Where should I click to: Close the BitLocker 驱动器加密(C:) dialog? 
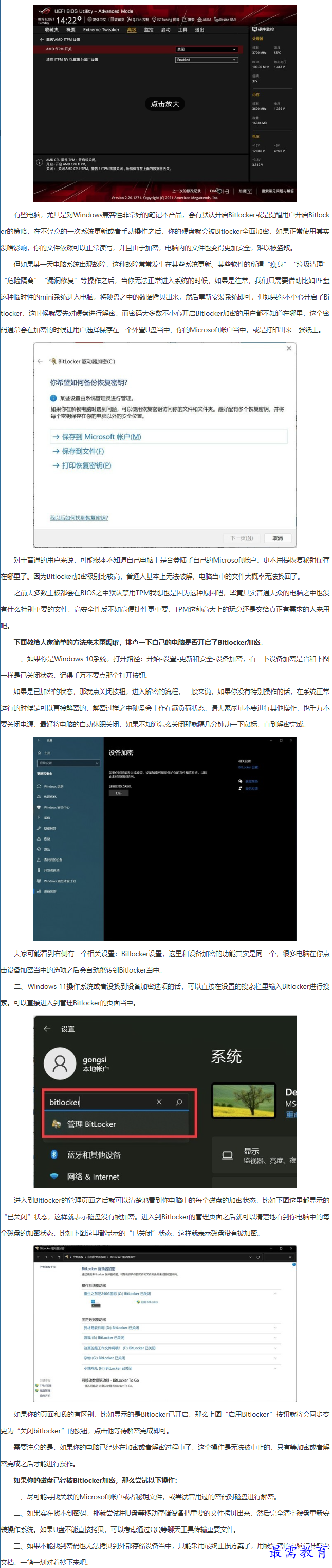click(x=289, y=349)
